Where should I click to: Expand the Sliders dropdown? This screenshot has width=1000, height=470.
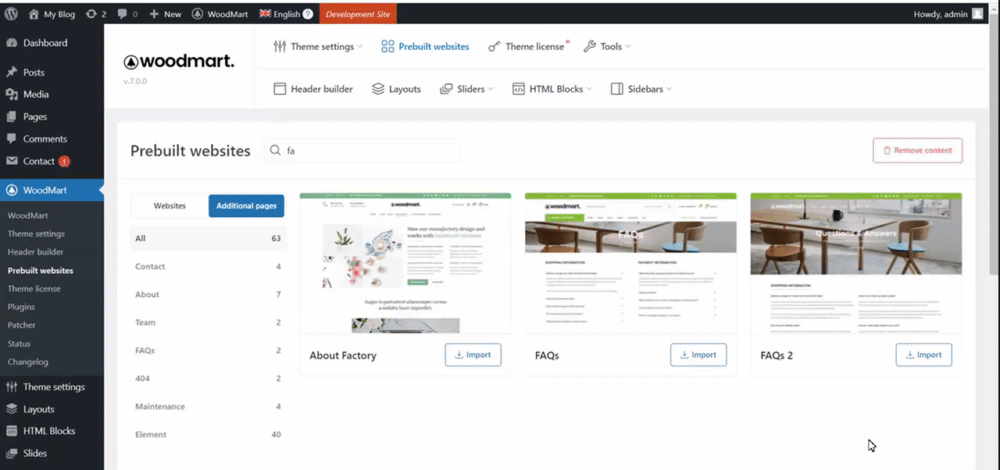467,89
